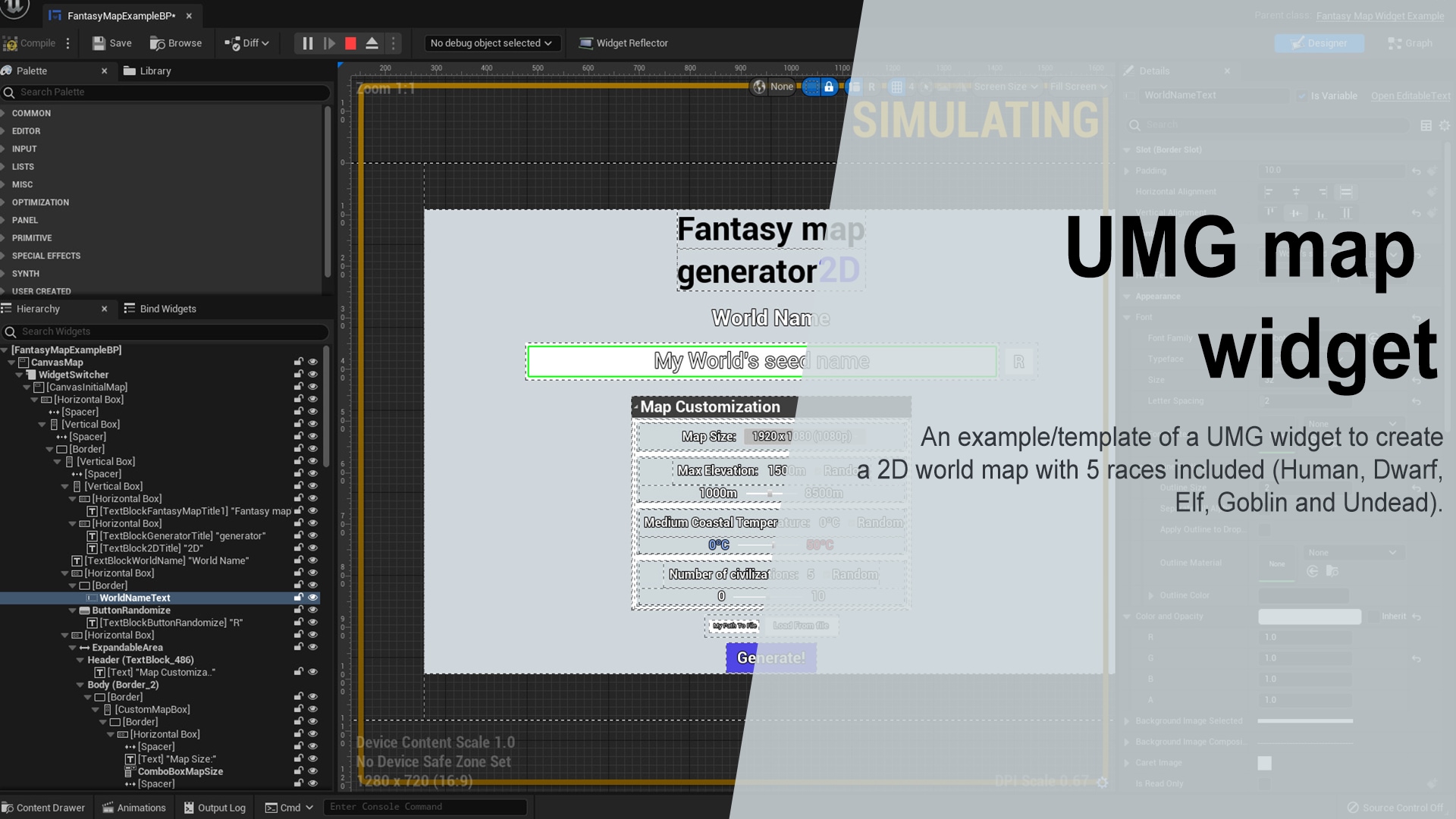Toggle the Is Variable checkbox
This screenshot has height=819, width=1456.
tap(1302, 96)
